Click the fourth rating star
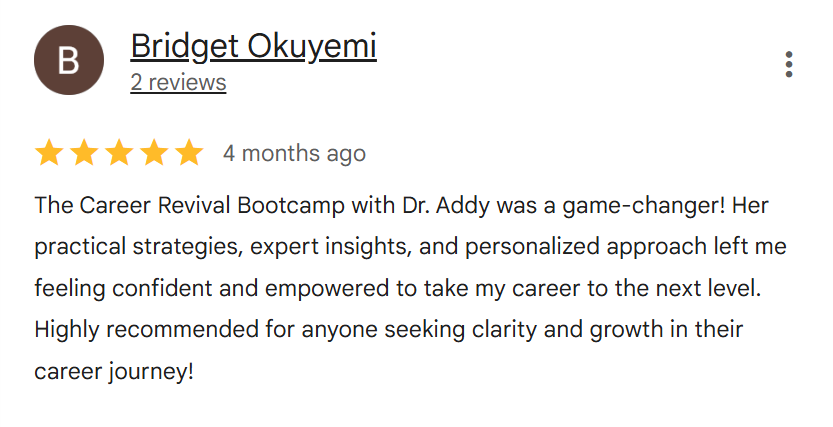833x427 pixels. pyautogui.click(x=154, y=153)
